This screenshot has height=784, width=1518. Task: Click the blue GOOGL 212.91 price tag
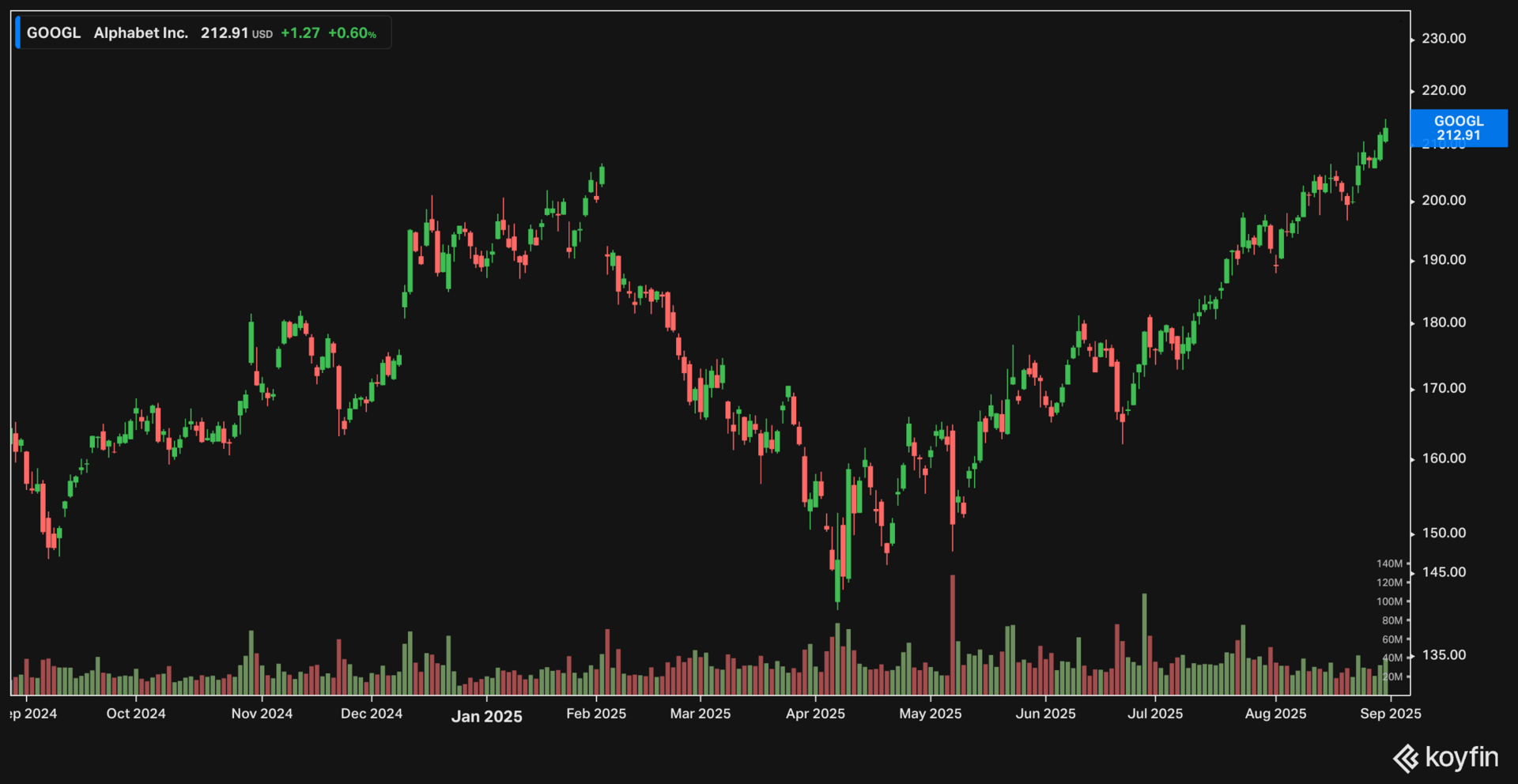pyautogui.click(x=1459, y=128)
